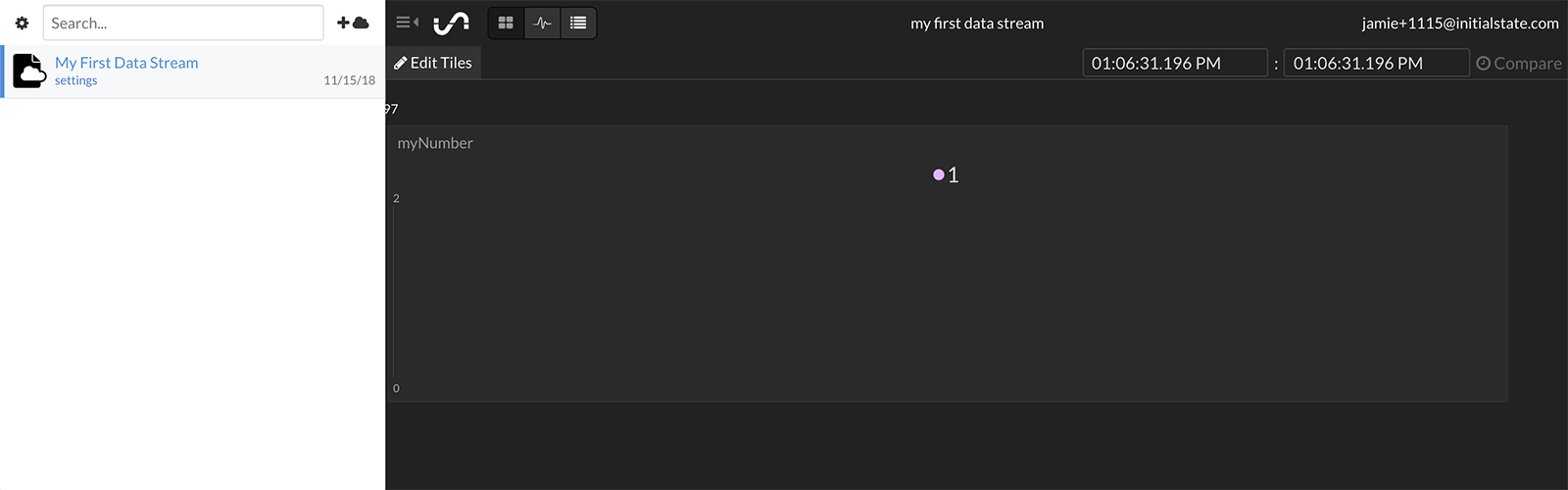Open the stream settings link
This screenshot has width=1568, height=490.
coord(75,81)
